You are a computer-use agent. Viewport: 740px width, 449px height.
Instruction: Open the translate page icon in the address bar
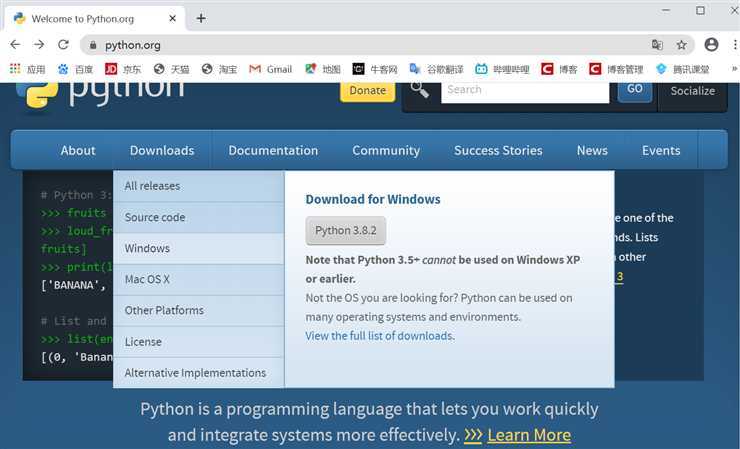657,45
